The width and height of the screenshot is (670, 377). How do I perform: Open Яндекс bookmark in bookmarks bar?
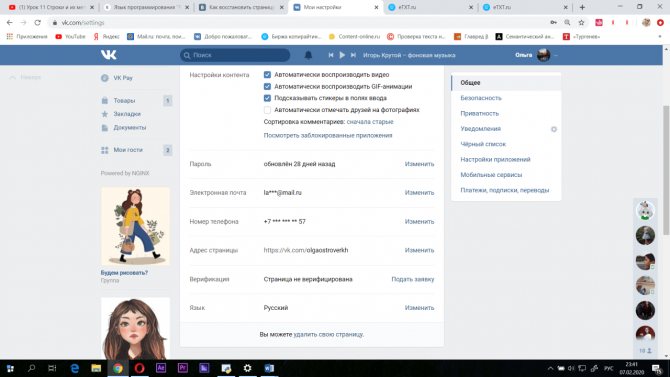(x=106, y=37)
